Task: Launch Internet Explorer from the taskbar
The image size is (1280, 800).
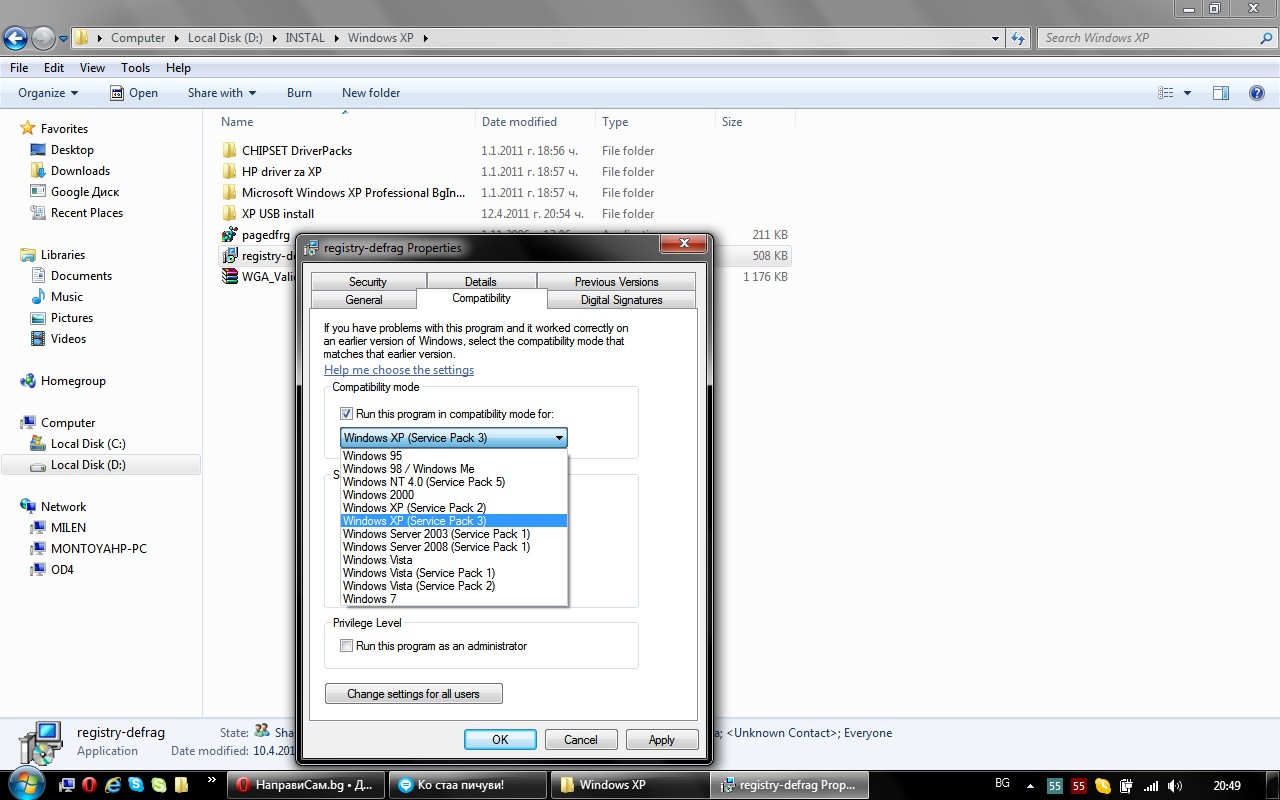Action: pos(113,785)
